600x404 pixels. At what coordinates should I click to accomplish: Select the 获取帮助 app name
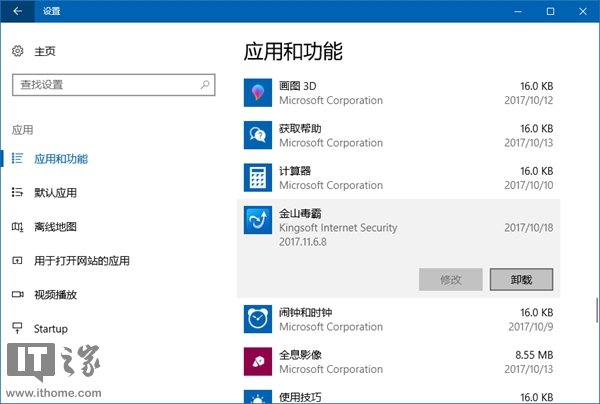coord(300,129)
